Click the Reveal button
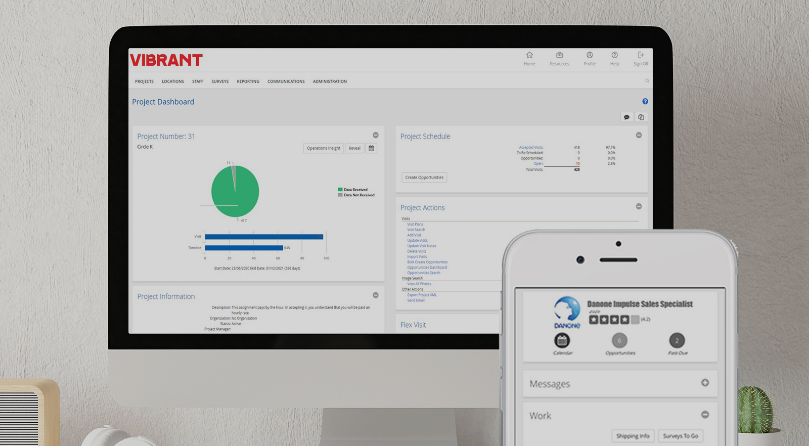Viewport: 809px width, 446px height. click(354, 148)
